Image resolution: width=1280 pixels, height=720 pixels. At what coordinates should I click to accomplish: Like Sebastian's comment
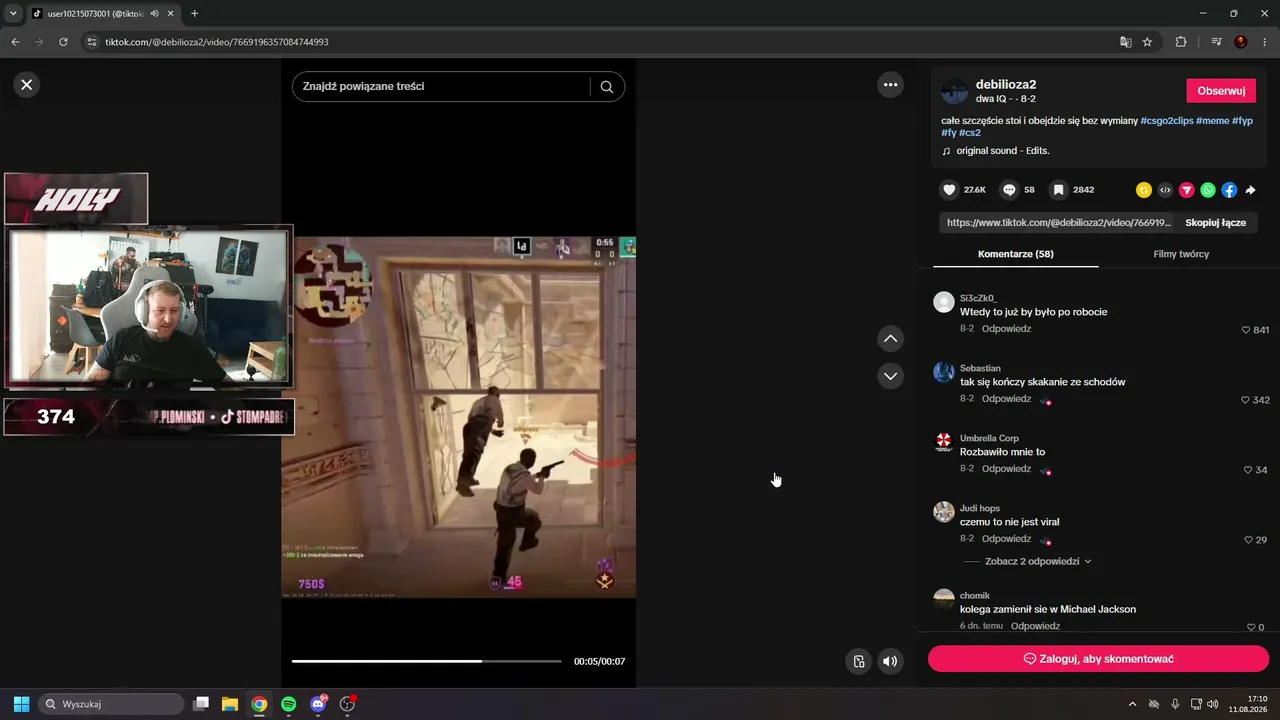tap(1246, 400)
